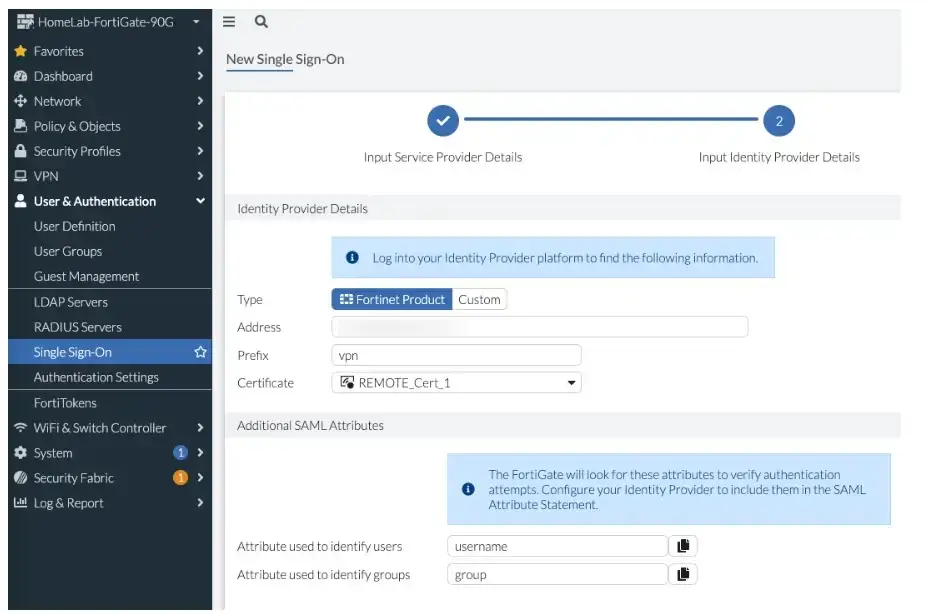
Task: Click the WiFi & Switch Controller icon
Action: (x=20, y=427)
